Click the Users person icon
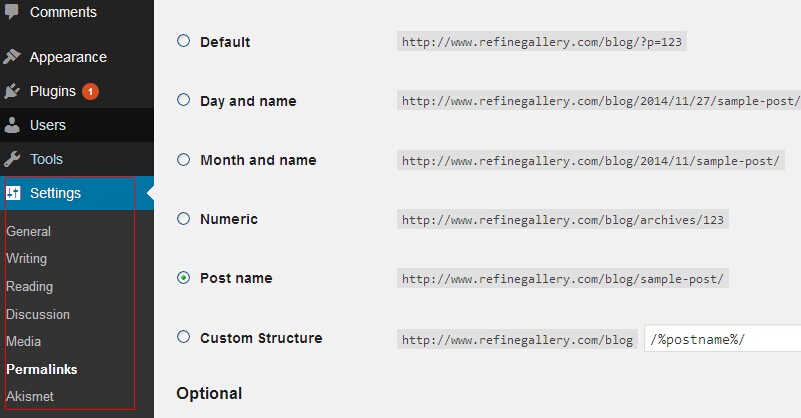 click(12, 125)
